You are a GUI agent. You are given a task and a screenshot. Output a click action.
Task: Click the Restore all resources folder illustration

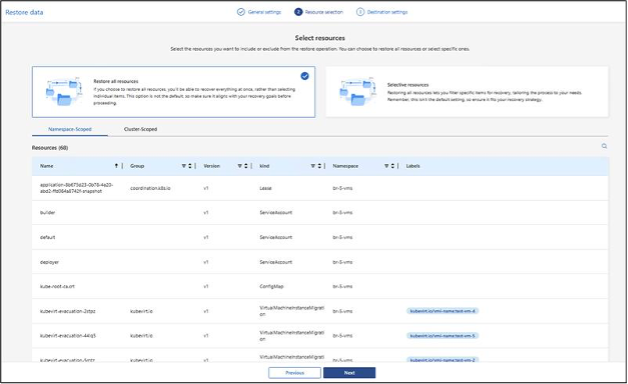[x=64, y=92]
